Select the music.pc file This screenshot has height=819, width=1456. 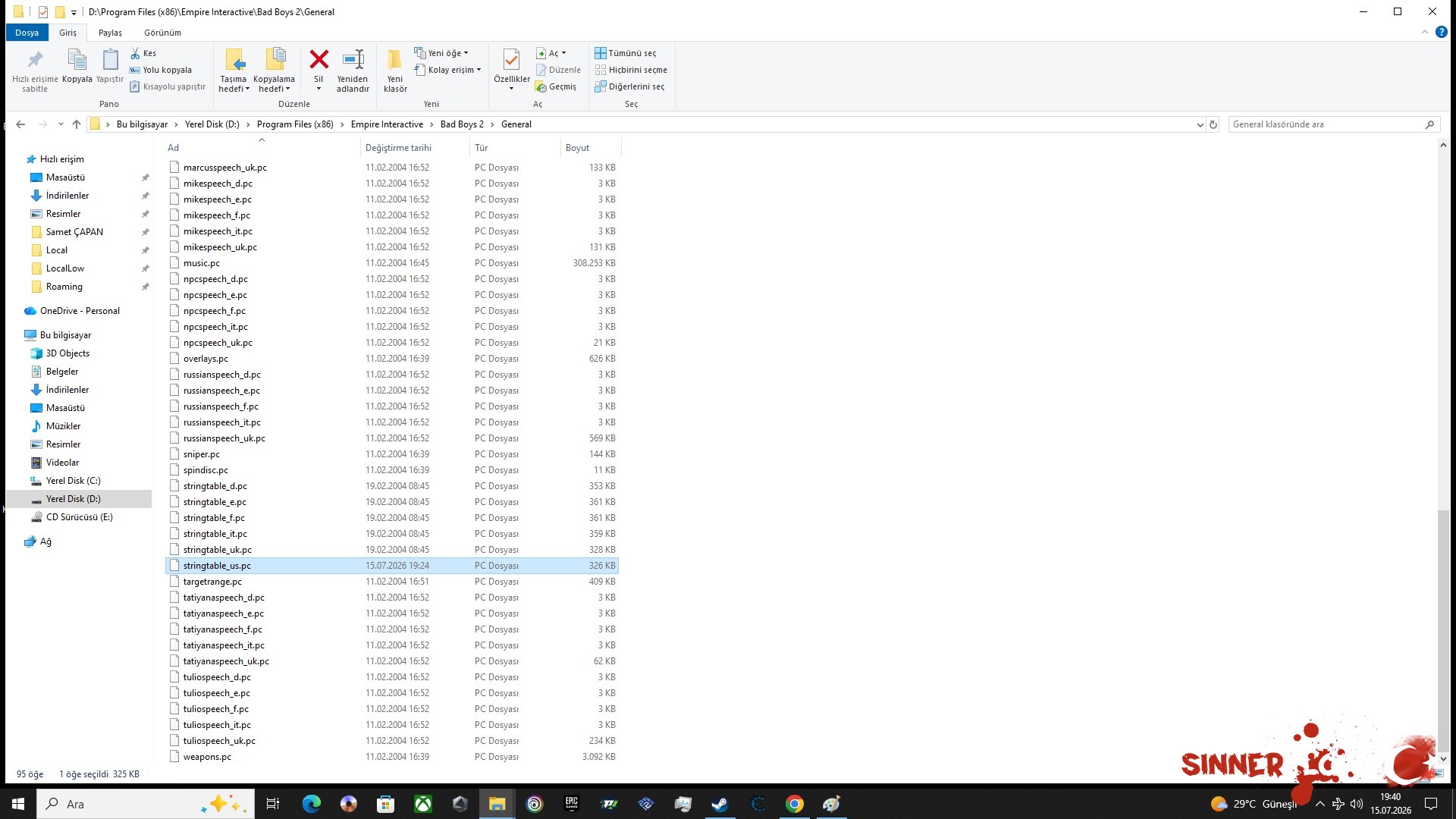pos(392,263)
